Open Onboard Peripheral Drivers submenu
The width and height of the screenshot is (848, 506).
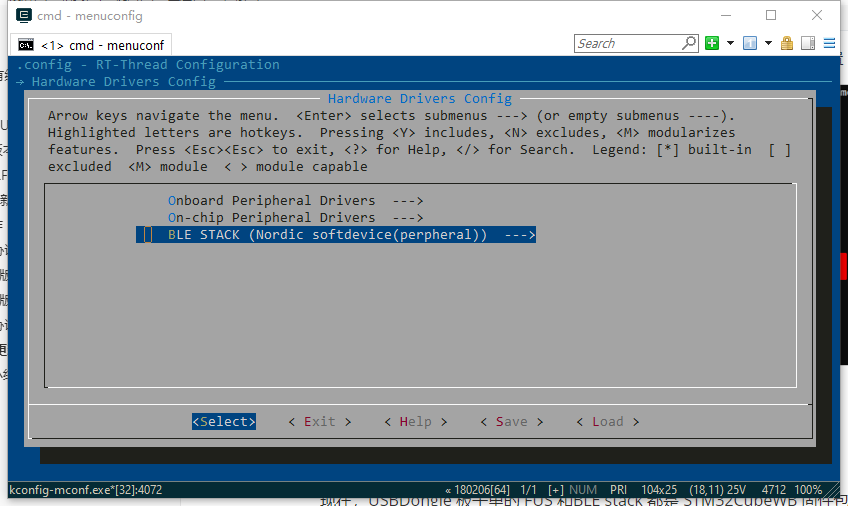click(x=295, y=200)
